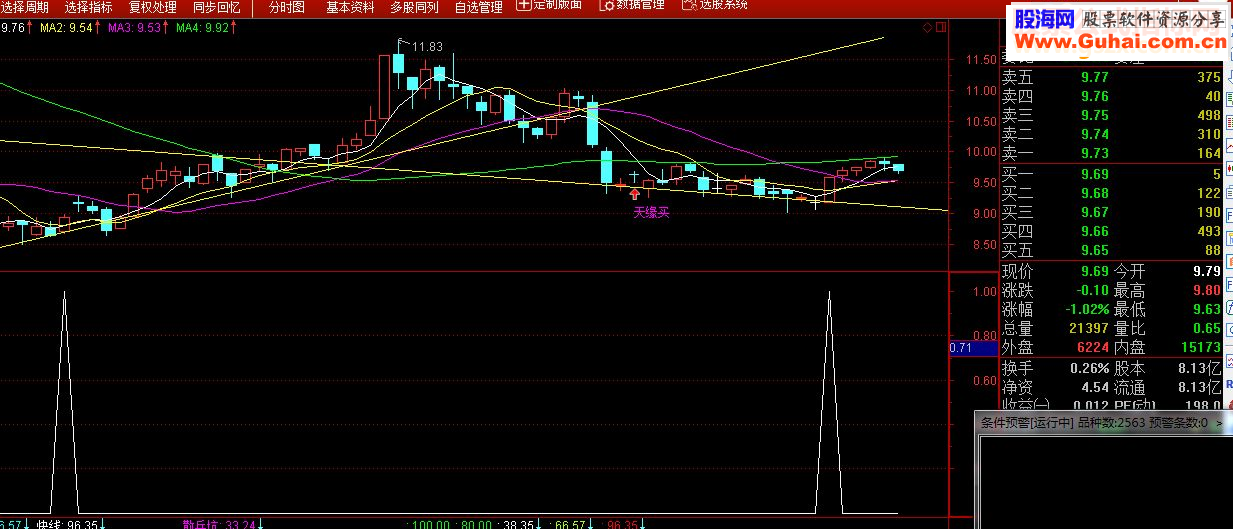Click the right spike in indicator subchart
The width and height of the screenshot is (1233, 529).
829,400
